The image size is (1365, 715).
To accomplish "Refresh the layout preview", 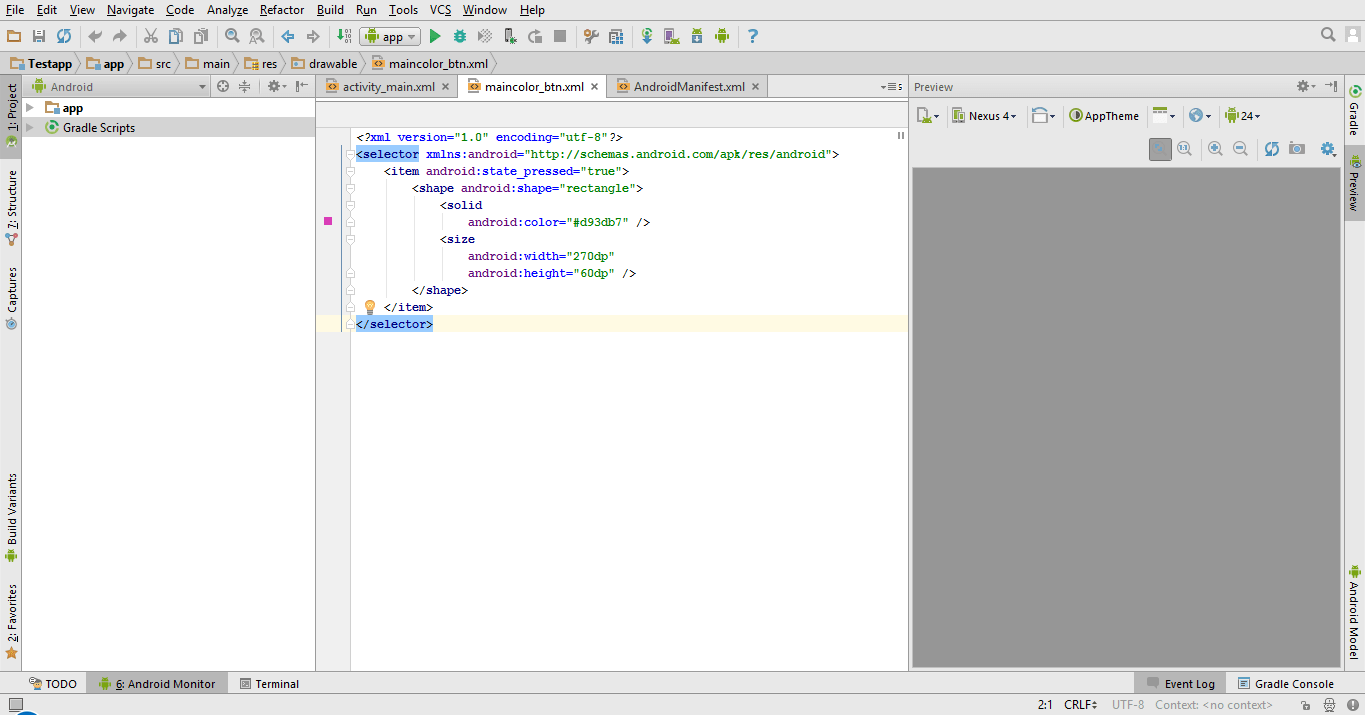I will tap(1272, 148).
